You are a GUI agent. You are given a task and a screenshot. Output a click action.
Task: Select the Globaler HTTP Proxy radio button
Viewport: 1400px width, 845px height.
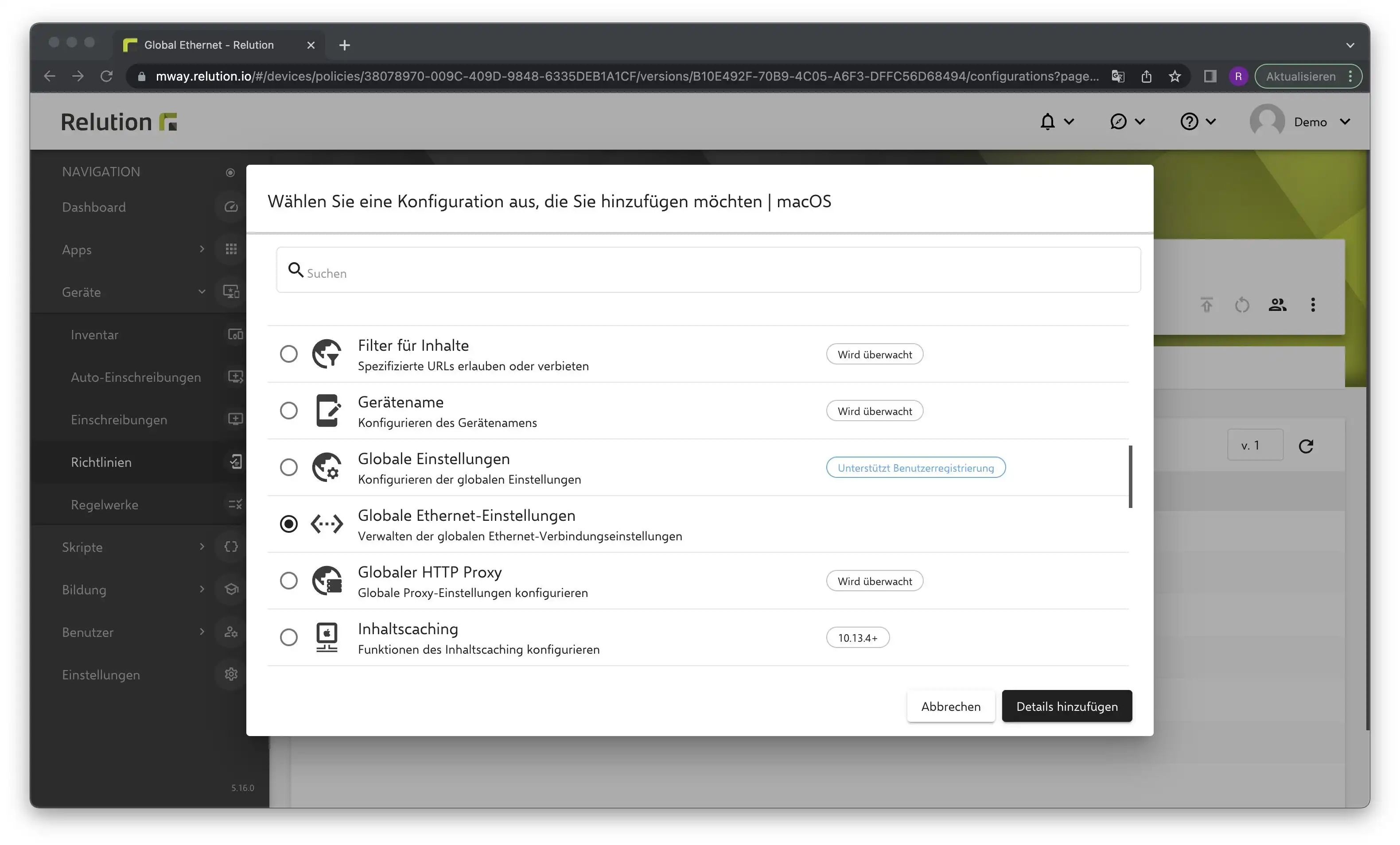coord(288,580)
